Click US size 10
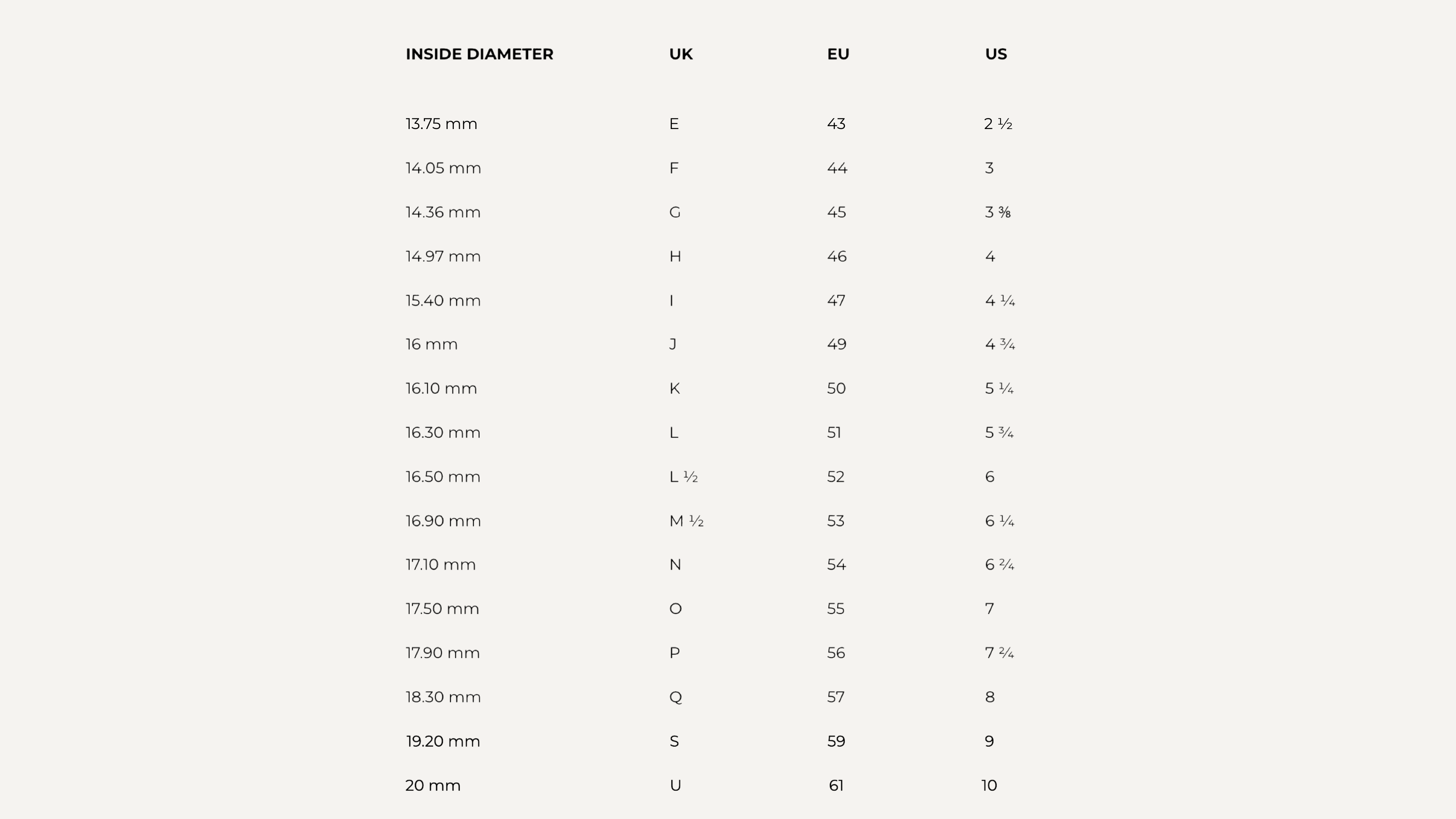 (x=988, y=786)
